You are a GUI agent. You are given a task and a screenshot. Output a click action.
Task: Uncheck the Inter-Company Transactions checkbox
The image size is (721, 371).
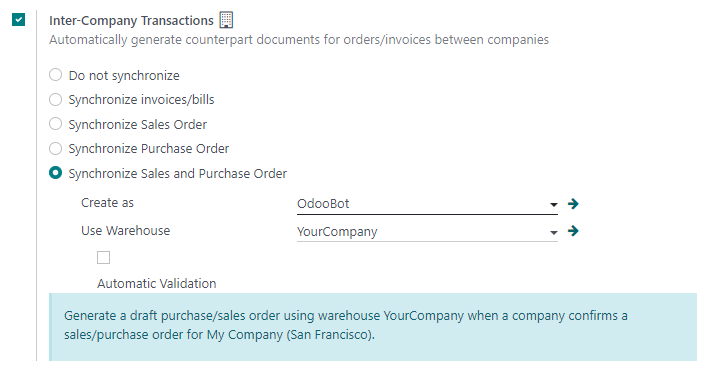point(18,20)
